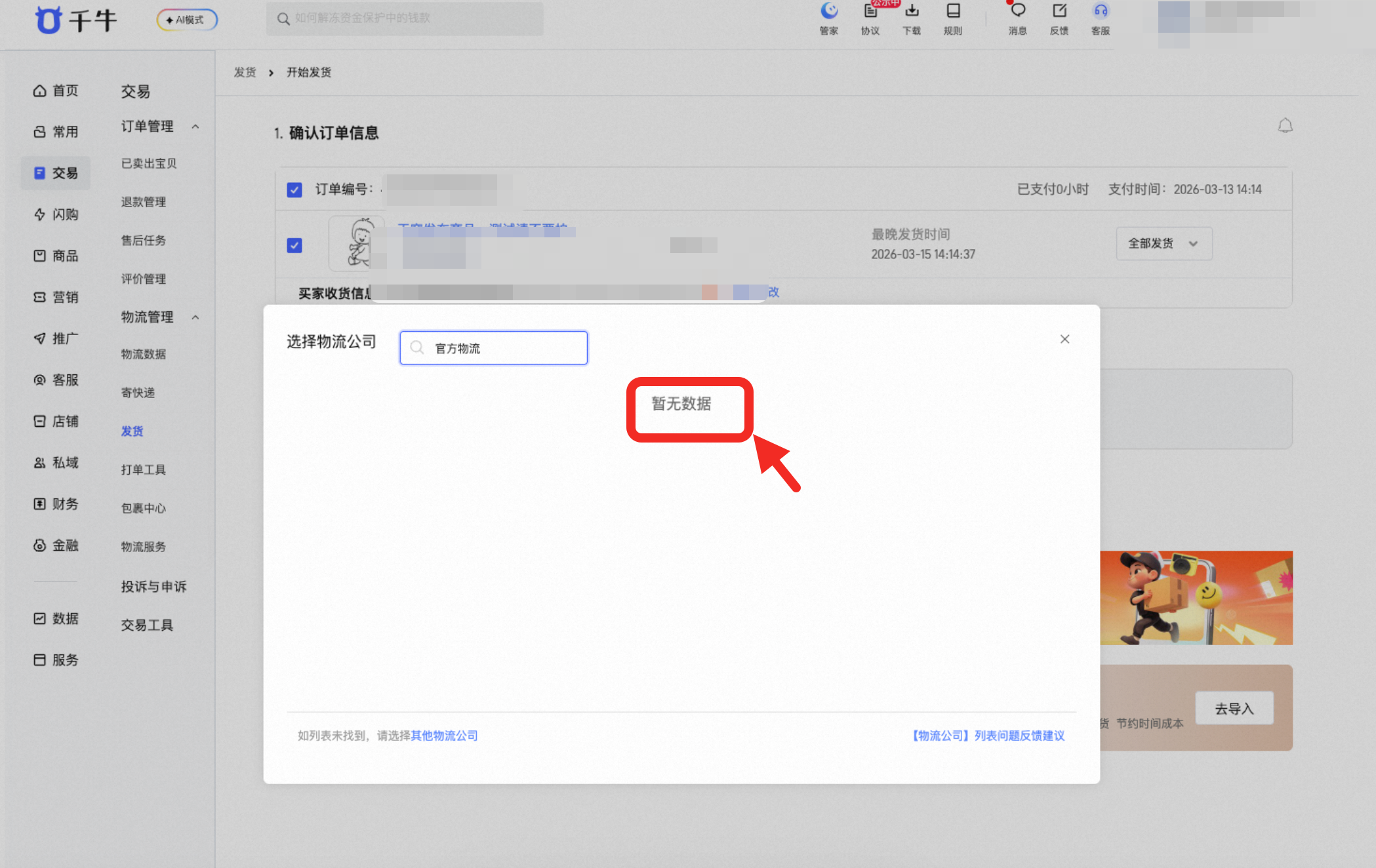Go to 首页 in the sidebar
This screenshot has width=1376, height=868.
pyautogui.click(x=56, y=90)
